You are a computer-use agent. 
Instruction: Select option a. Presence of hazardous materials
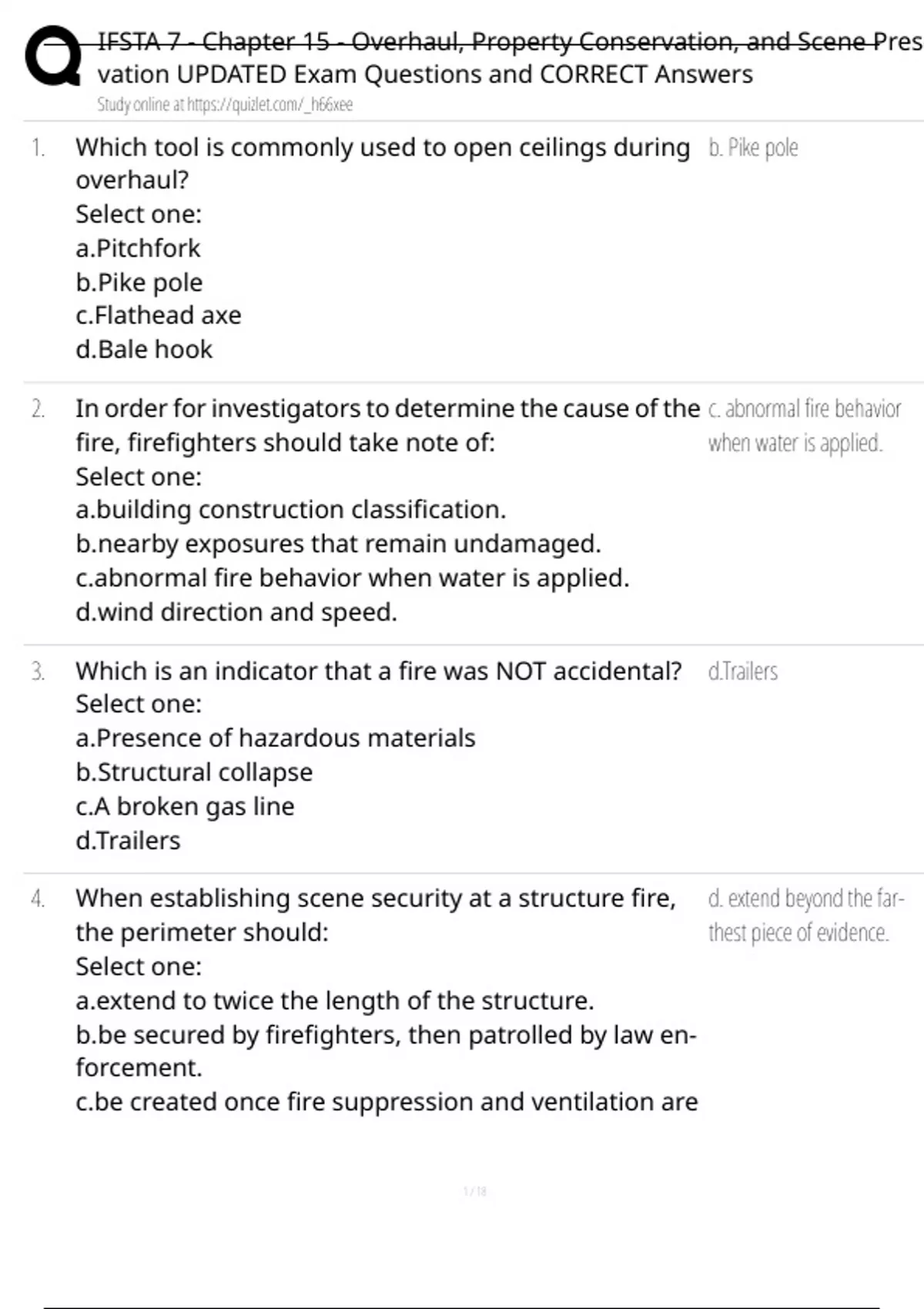click(276, 738)
